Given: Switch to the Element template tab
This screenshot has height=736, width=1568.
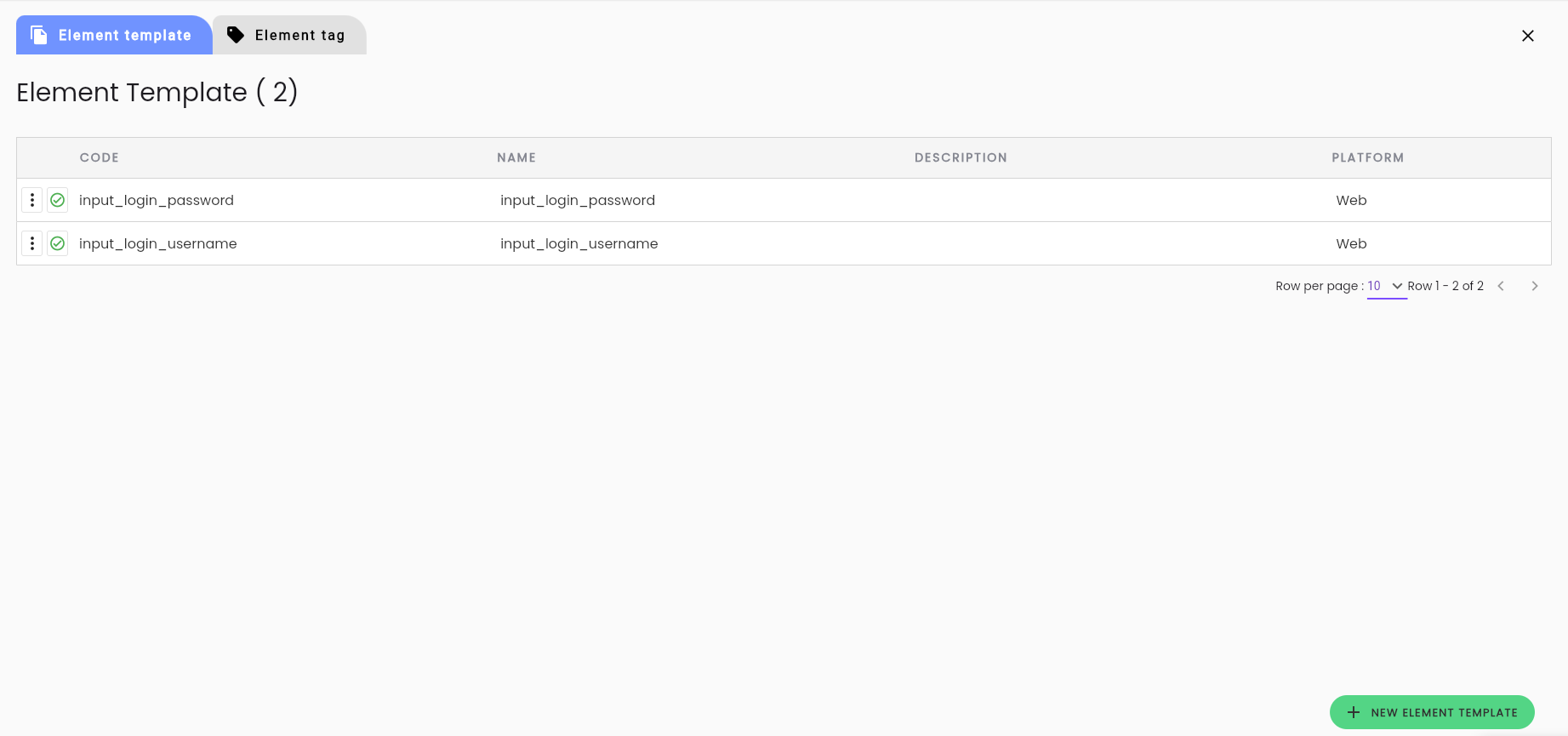Looking at the screenshot, I should 114,35.
